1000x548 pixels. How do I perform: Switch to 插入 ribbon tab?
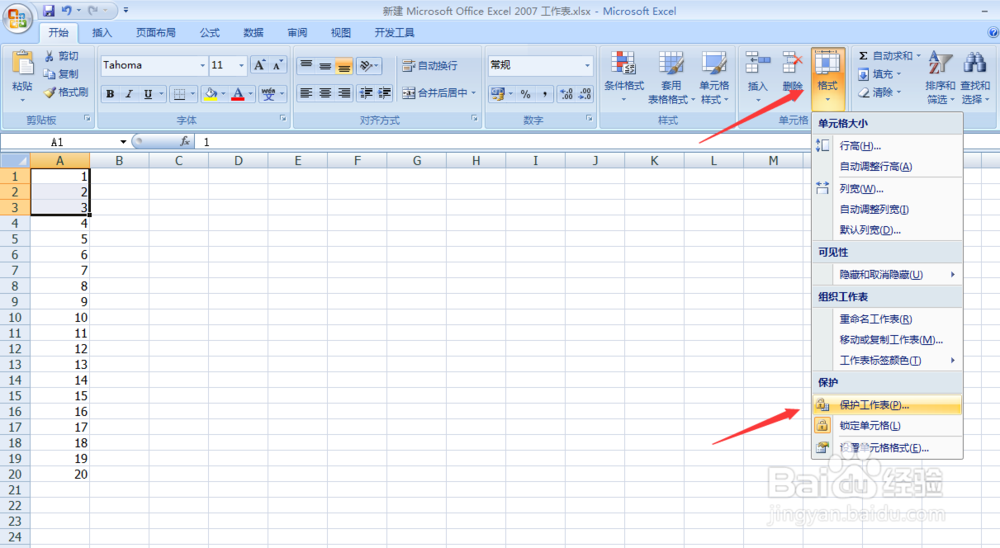click(102, 33)
